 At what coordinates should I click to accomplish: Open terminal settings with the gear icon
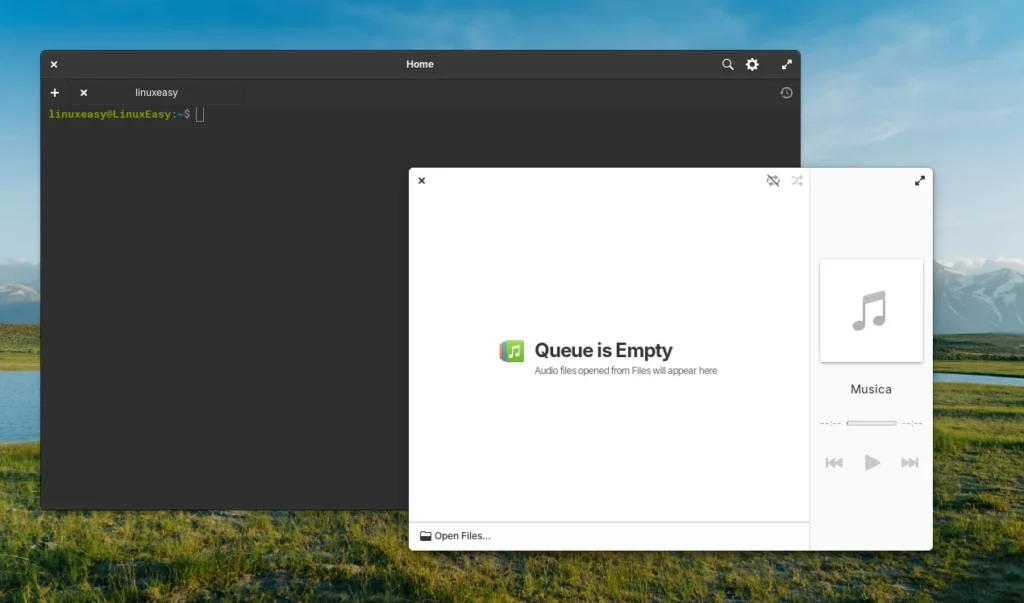(x=752, y=63)
